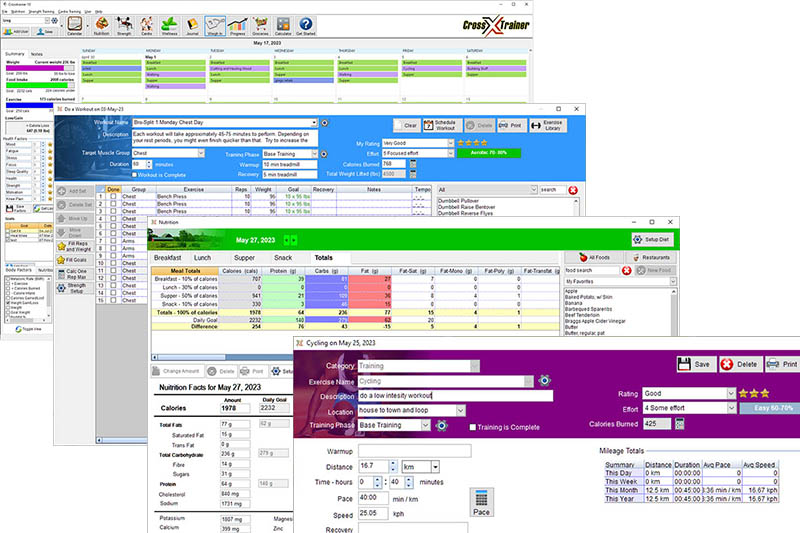800x533 pixels.
Task: Switch to the Supper tab in Nutrition
Action: [x=244, y=258]
